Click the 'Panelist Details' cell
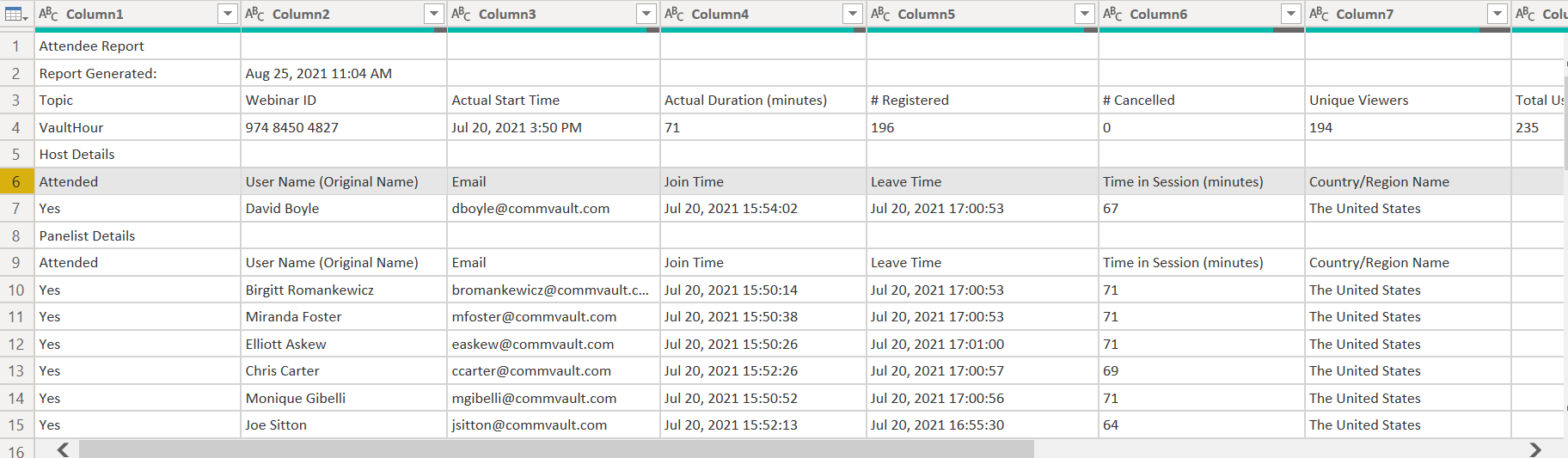This screenshot has height=458, width=1568. (138, 235)
